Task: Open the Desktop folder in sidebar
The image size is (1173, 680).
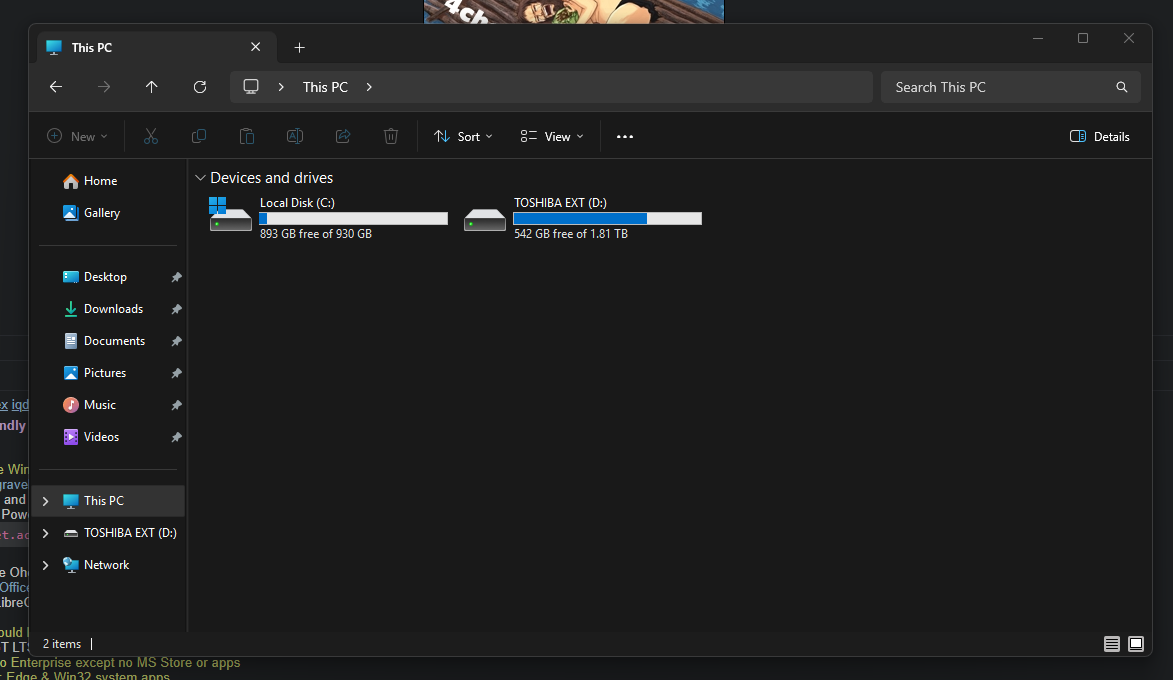Action: click(105, 277)
